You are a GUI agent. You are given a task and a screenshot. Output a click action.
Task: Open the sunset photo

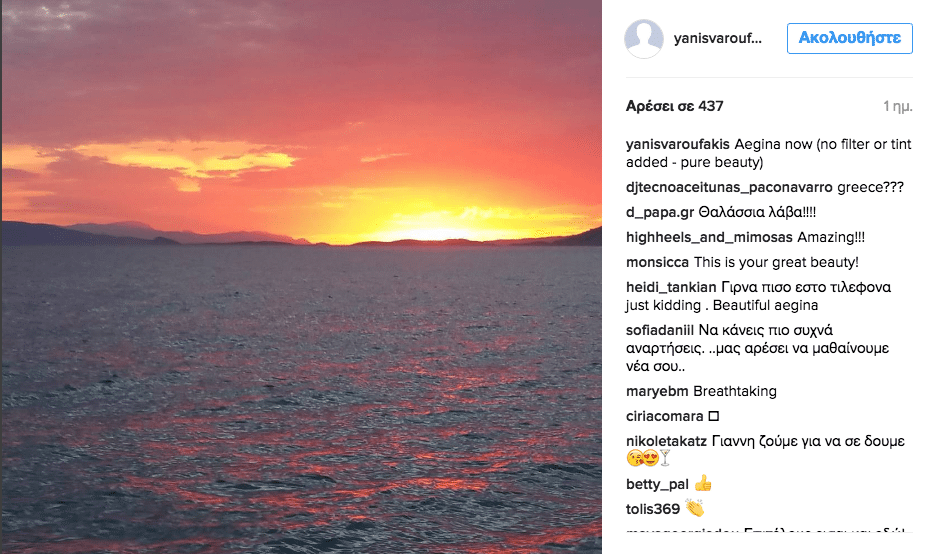point(301,277)
